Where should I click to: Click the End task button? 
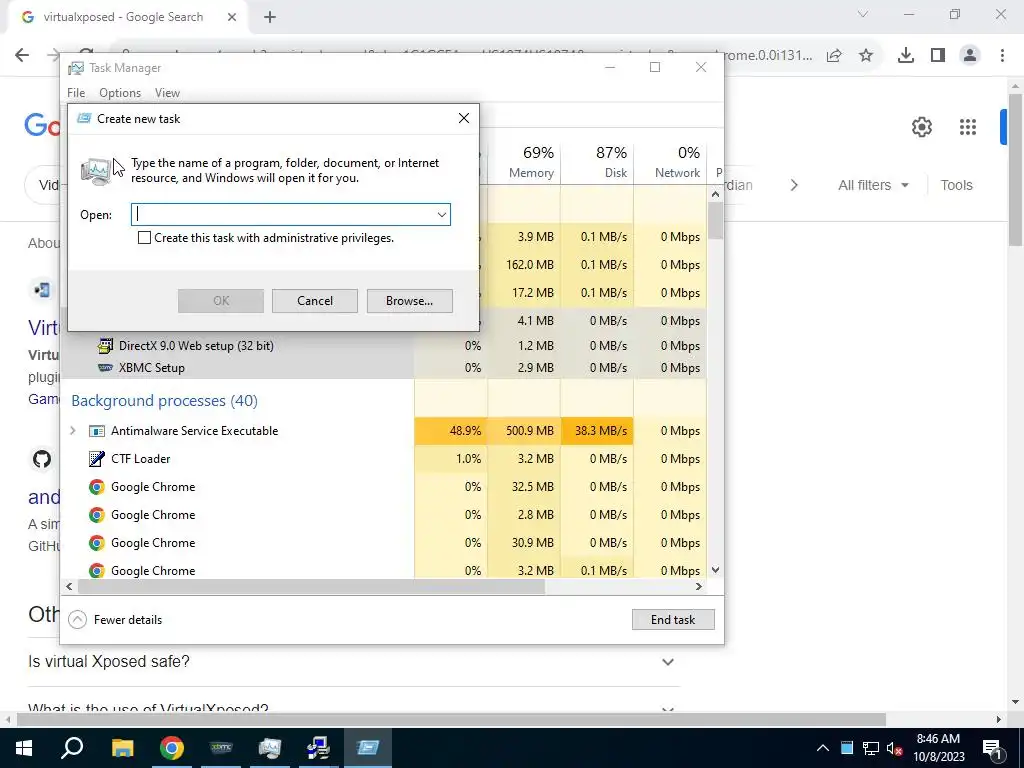point(673,620)
